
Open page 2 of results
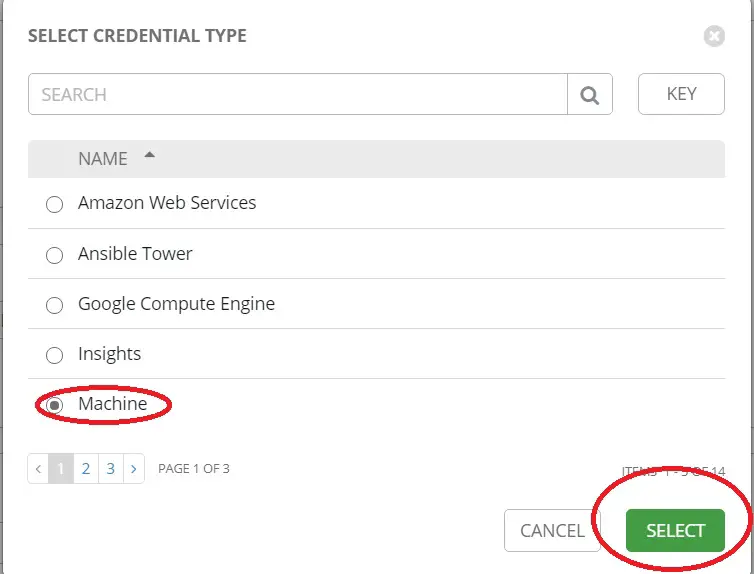86,469
